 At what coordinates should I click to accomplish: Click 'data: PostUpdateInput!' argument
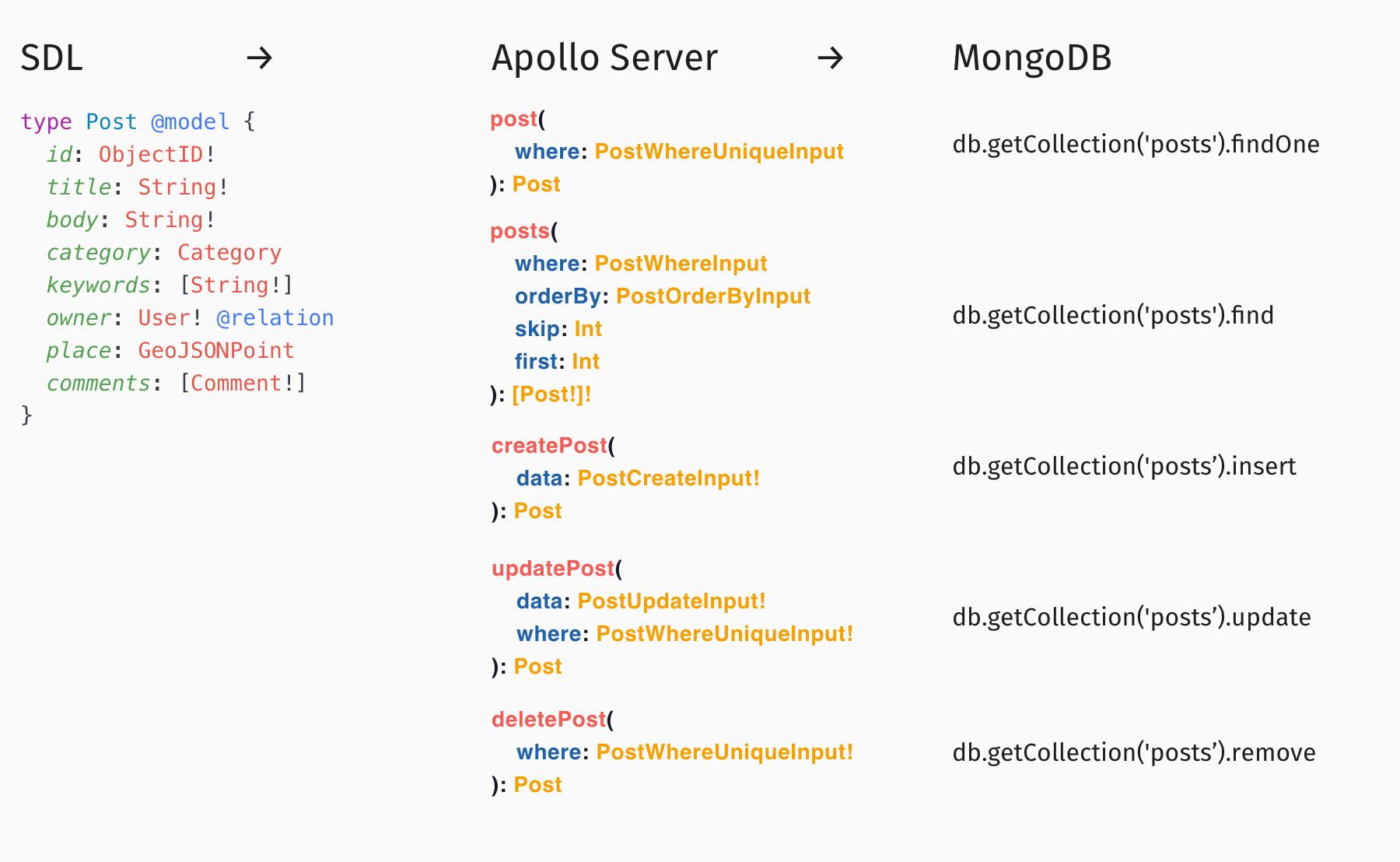click(641, 601)
